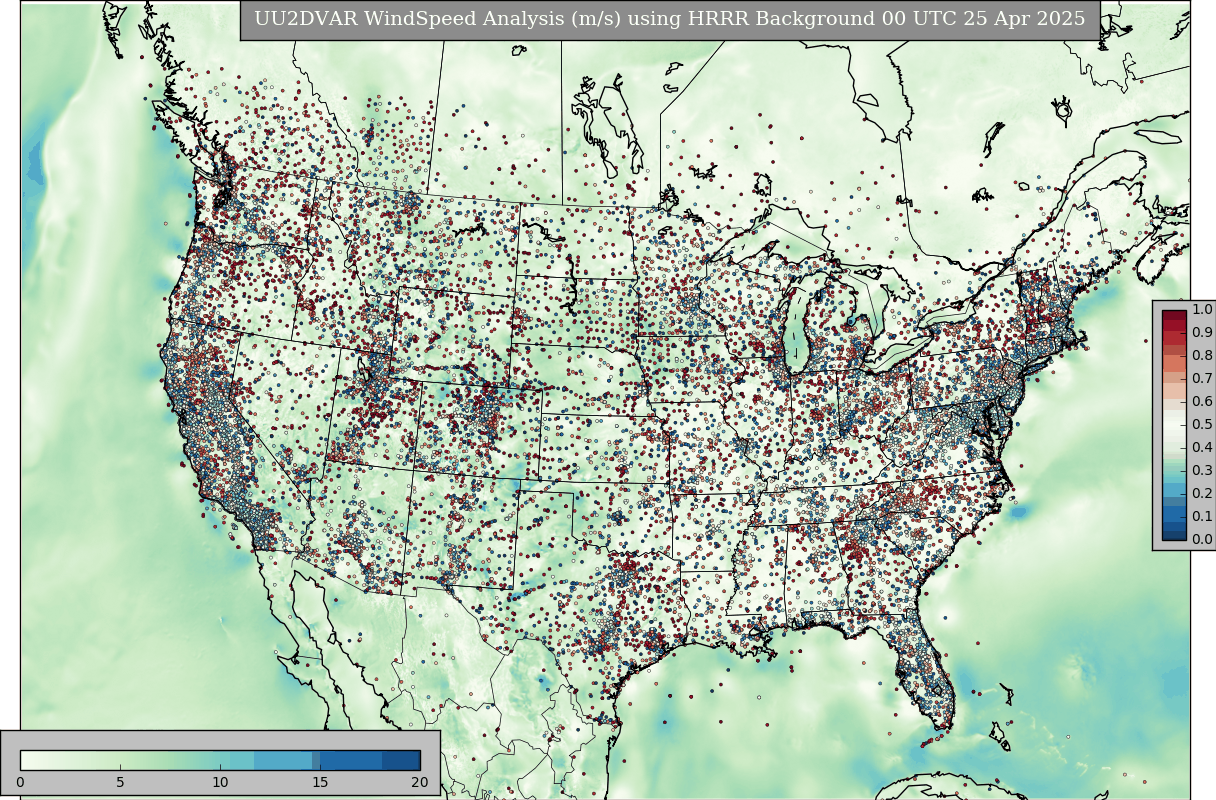Screen dimensions: 1216x800
Task: Click the 0.9 label on vertical colorbar
Action: pos(1202,333)
